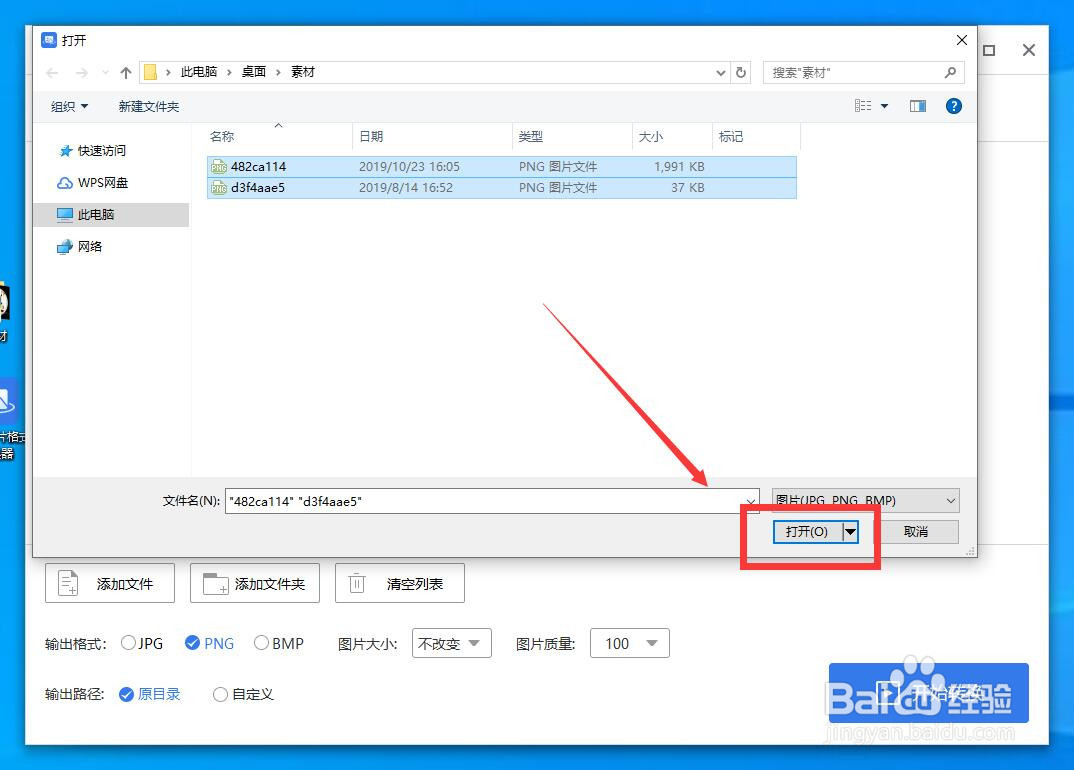
Task: Expand the 图片大小 不改变 dropdown
Action: coord(451,643)
